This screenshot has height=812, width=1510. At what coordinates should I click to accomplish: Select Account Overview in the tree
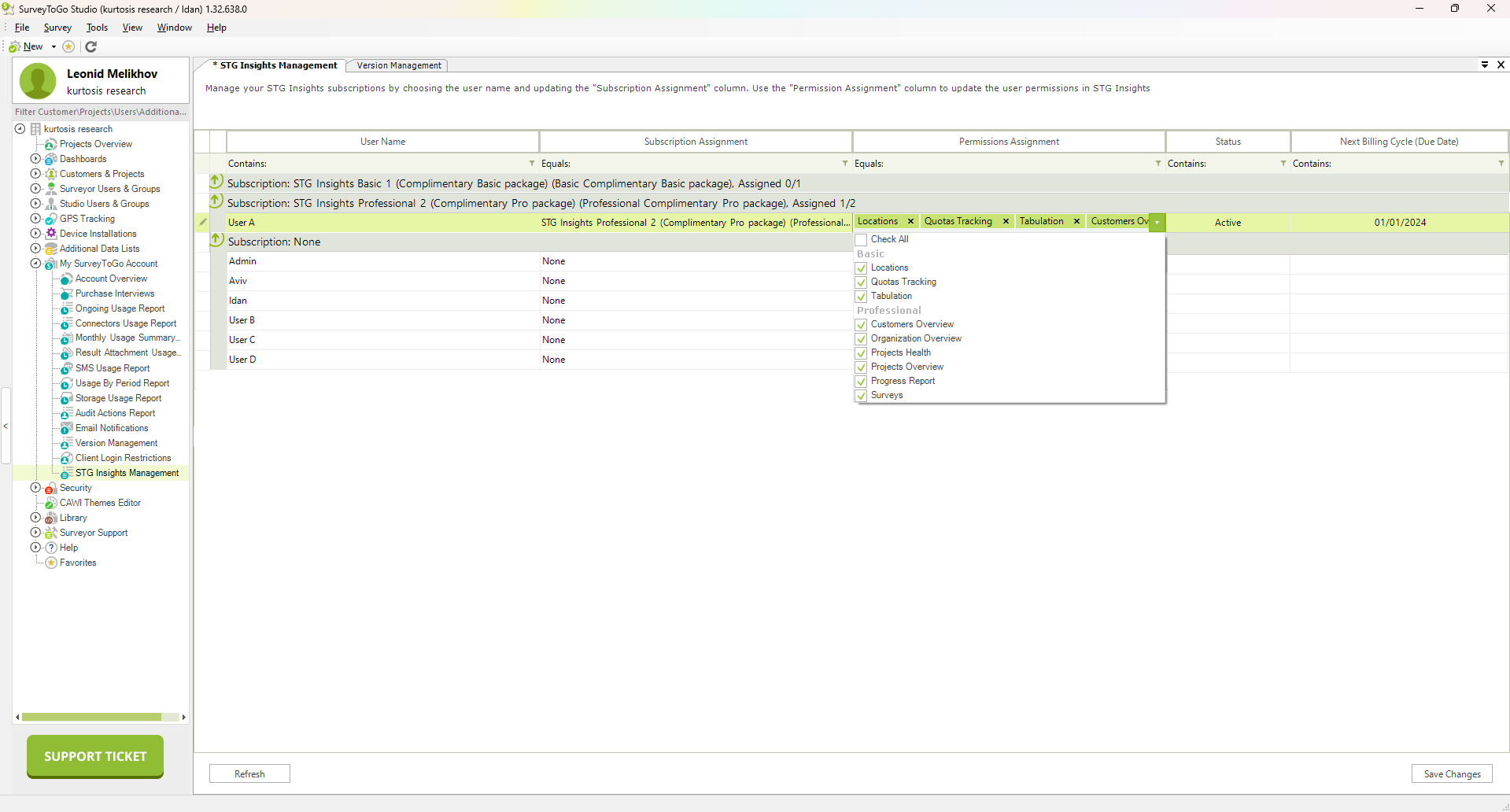pyautogui.click(x=111, y=279)
